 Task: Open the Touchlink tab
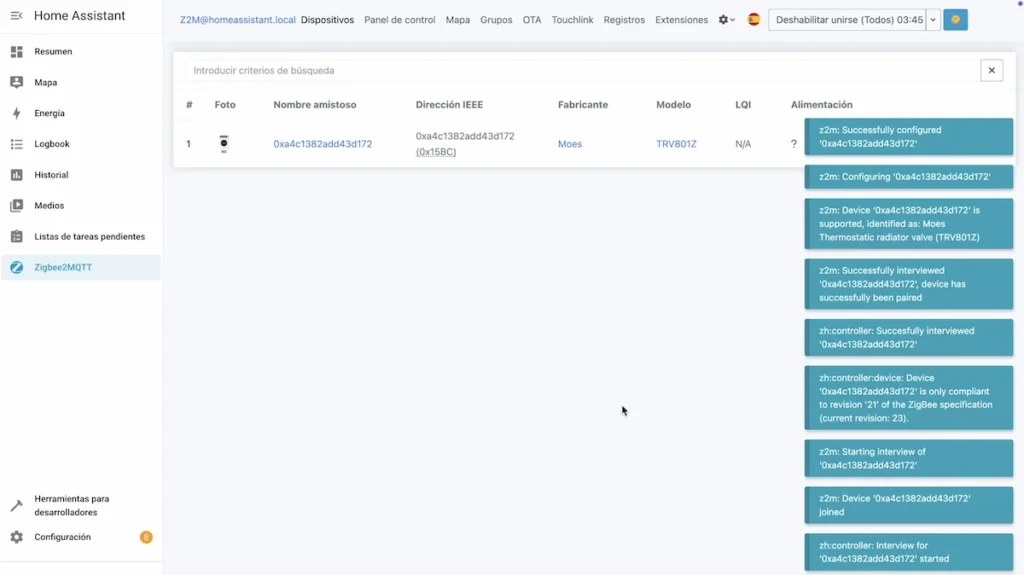(572, 20)
